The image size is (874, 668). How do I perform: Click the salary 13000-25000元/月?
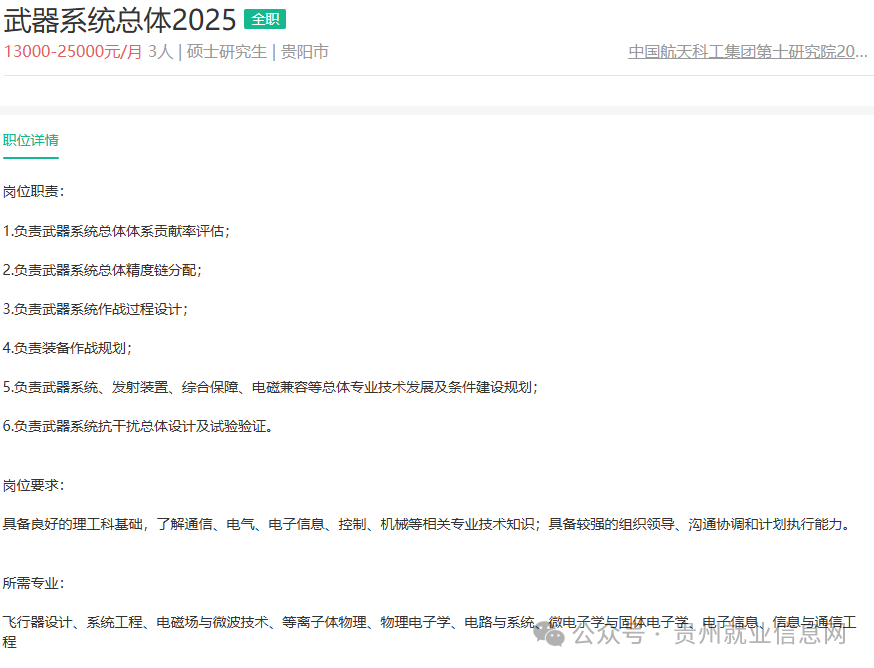click(x=73, y=52)
